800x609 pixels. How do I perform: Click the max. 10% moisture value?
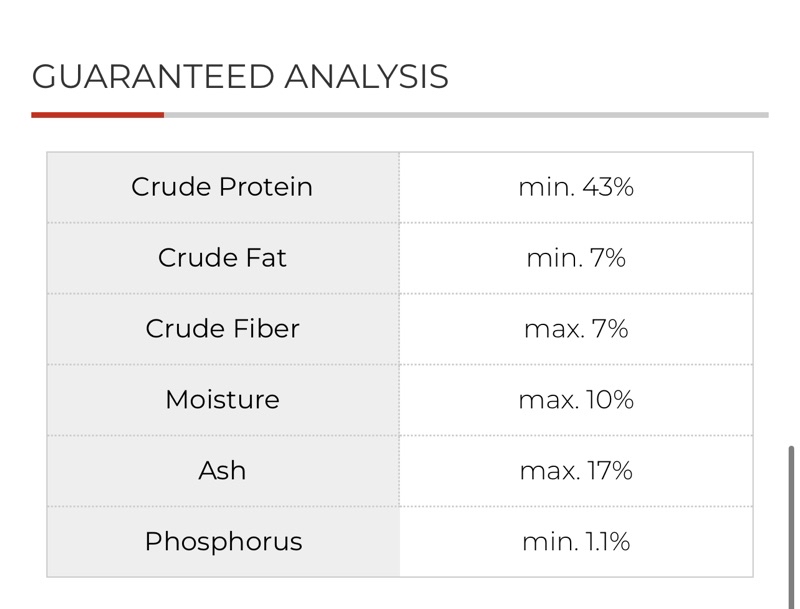point(576,400)
